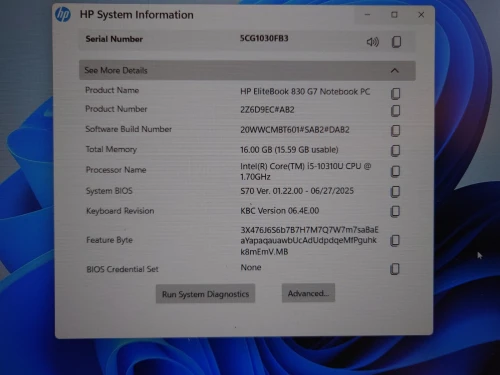This screenshot has height=375, width=500.
Task: Copy the Keyboard Revision value
Action: (x=395, y=211)
